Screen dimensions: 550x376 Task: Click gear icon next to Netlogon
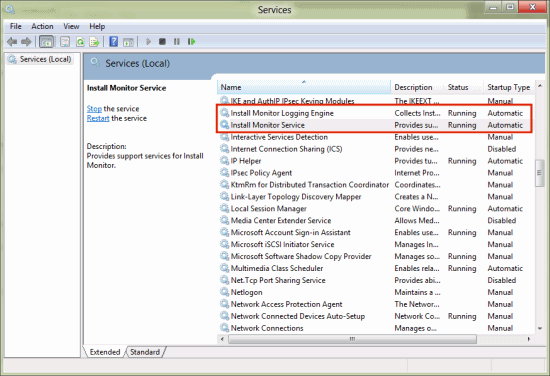pos(224,292)
